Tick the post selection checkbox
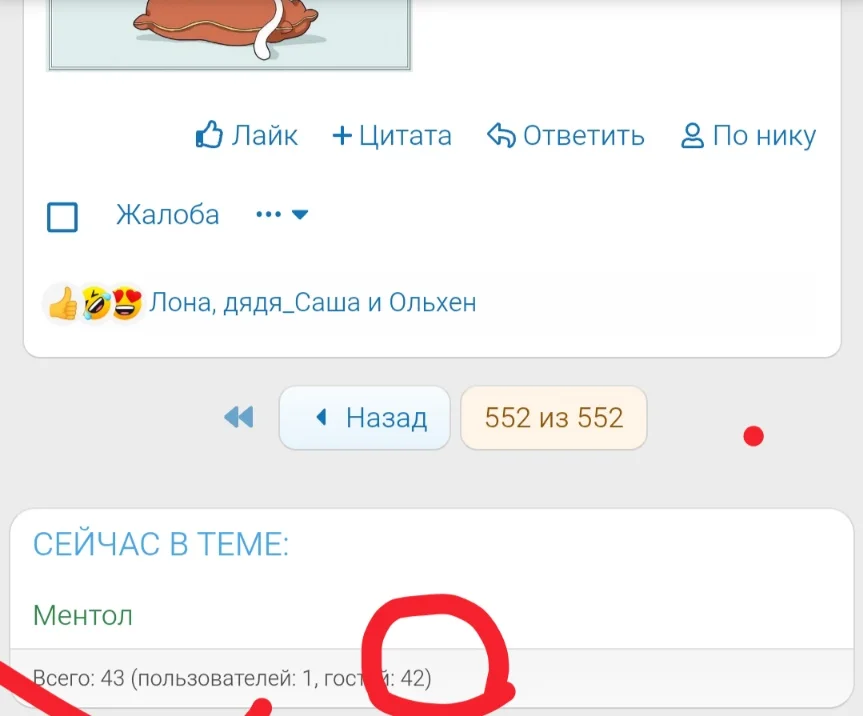The height and width of the screenshot is (716, 863). pos(62,217)
